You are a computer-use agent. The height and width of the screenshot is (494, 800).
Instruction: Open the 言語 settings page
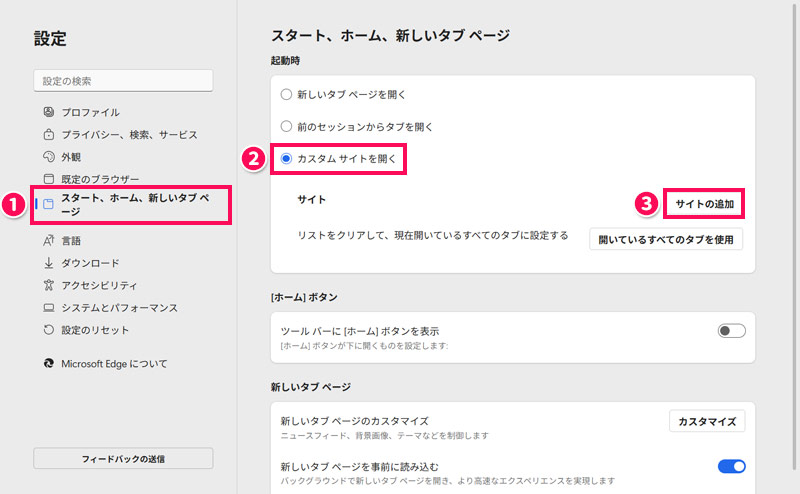pos(71,240)
